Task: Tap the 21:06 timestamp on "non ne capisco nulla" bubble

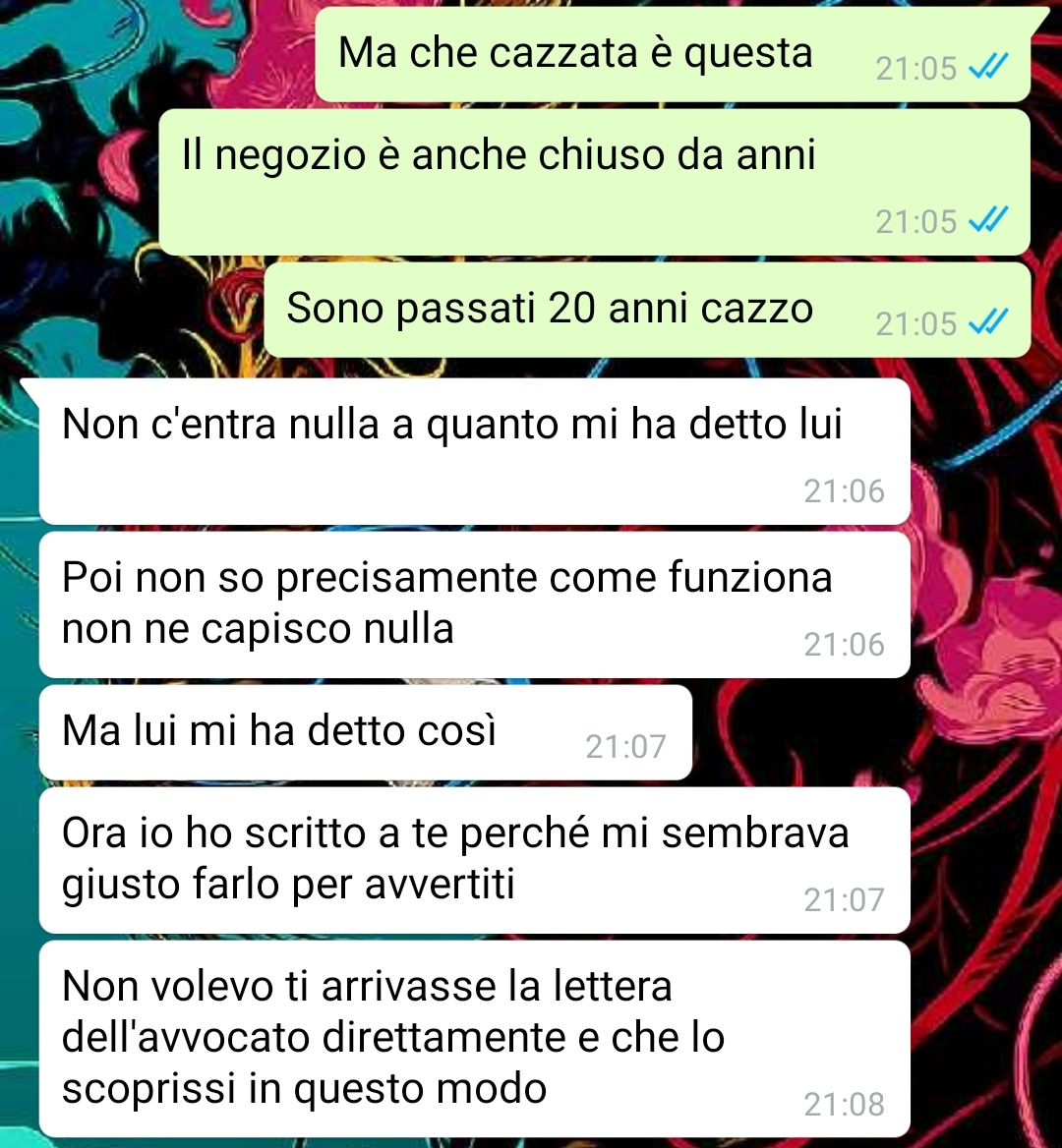Action: pyautogui.click(x=844, y=645)
